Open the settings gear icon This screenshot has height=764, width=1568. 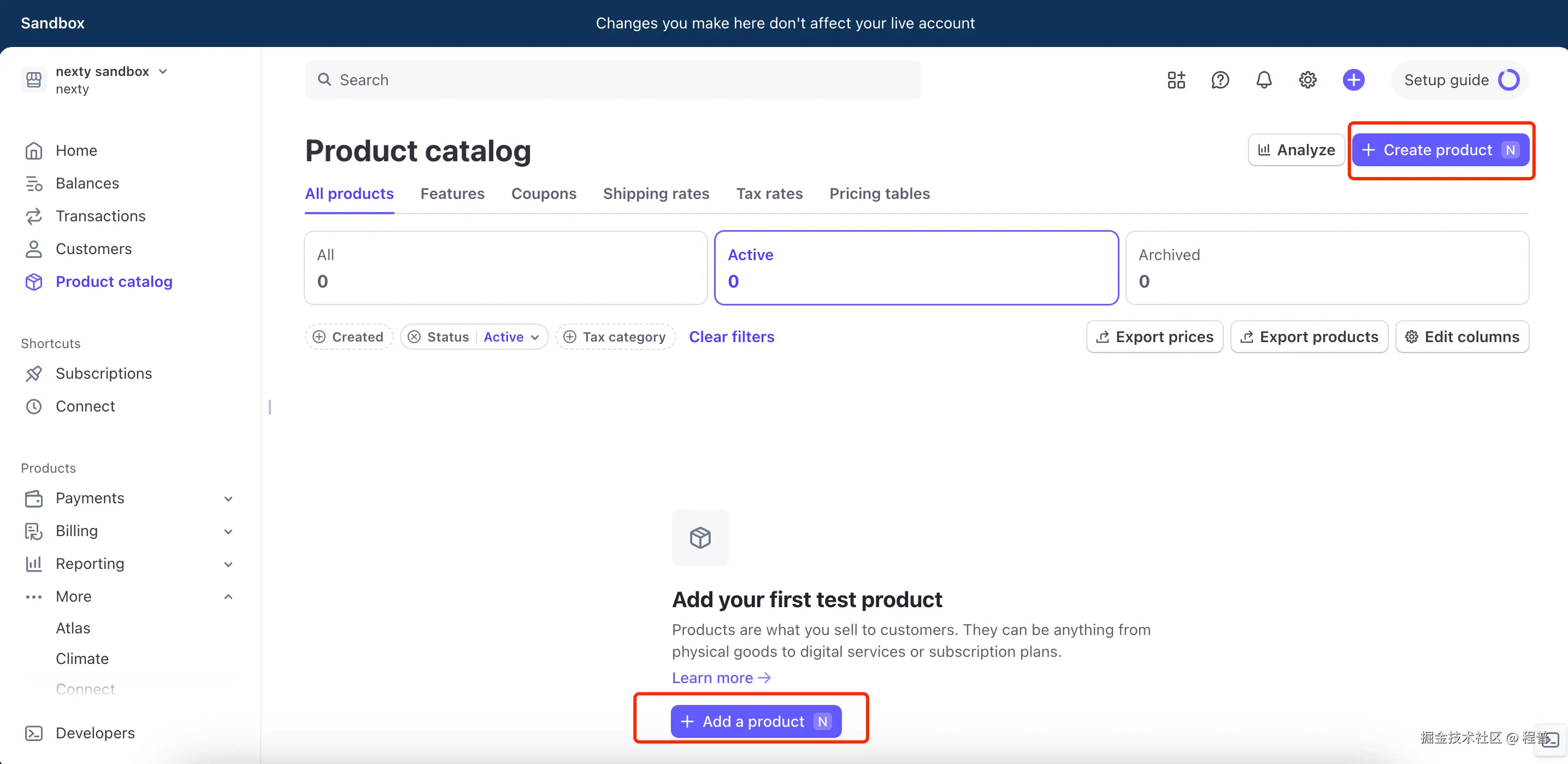tap(1307, 80)
